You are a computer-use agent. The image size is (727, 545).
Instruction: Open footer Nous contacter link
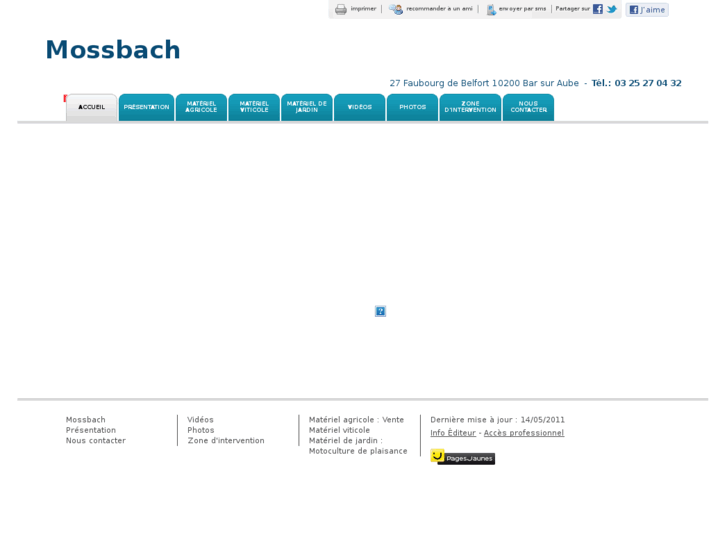tap(96, 441)
